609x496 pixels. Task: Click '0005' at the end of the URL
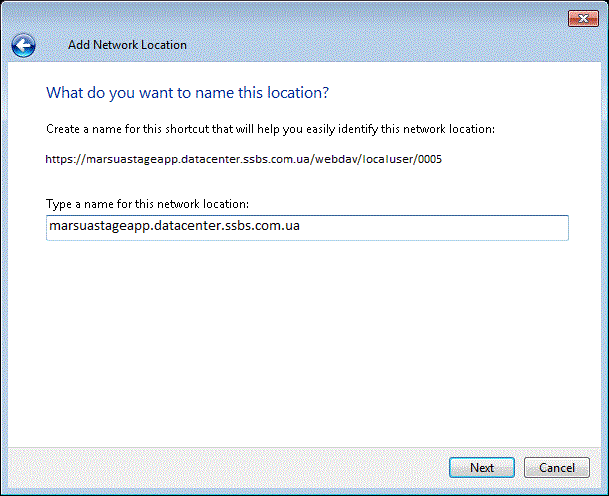pyautogui.click(x=430, y=159)
